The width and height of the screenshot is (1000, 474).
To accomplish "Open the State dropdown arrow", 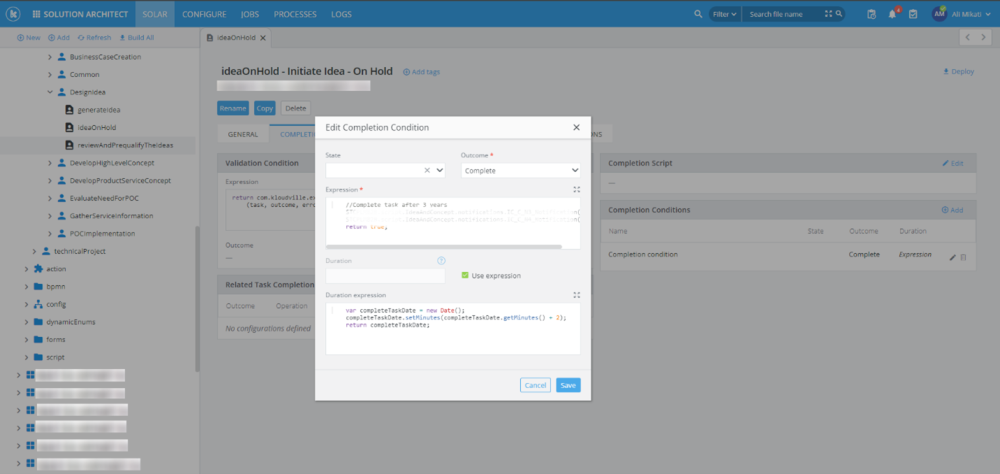I will coord(439,170).
